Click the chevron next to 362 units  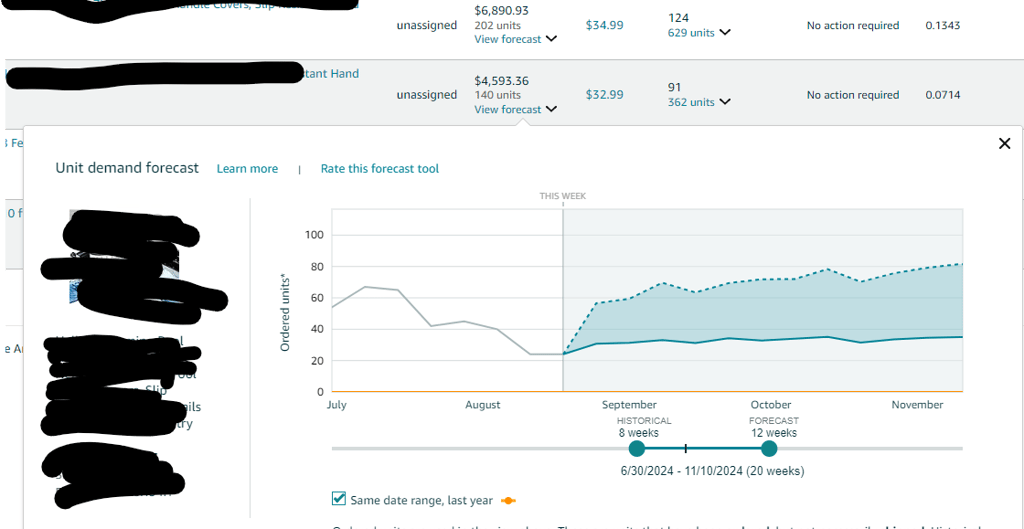click(x=725, y=102)
